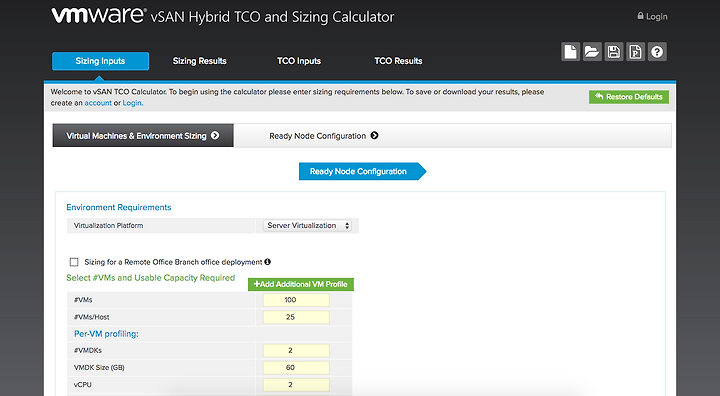Click the arrow icon beside Virtual Machines
Image resolution: width=720 pixels, height=396 pixels.
pyautogui.click(x=215, y=136)
